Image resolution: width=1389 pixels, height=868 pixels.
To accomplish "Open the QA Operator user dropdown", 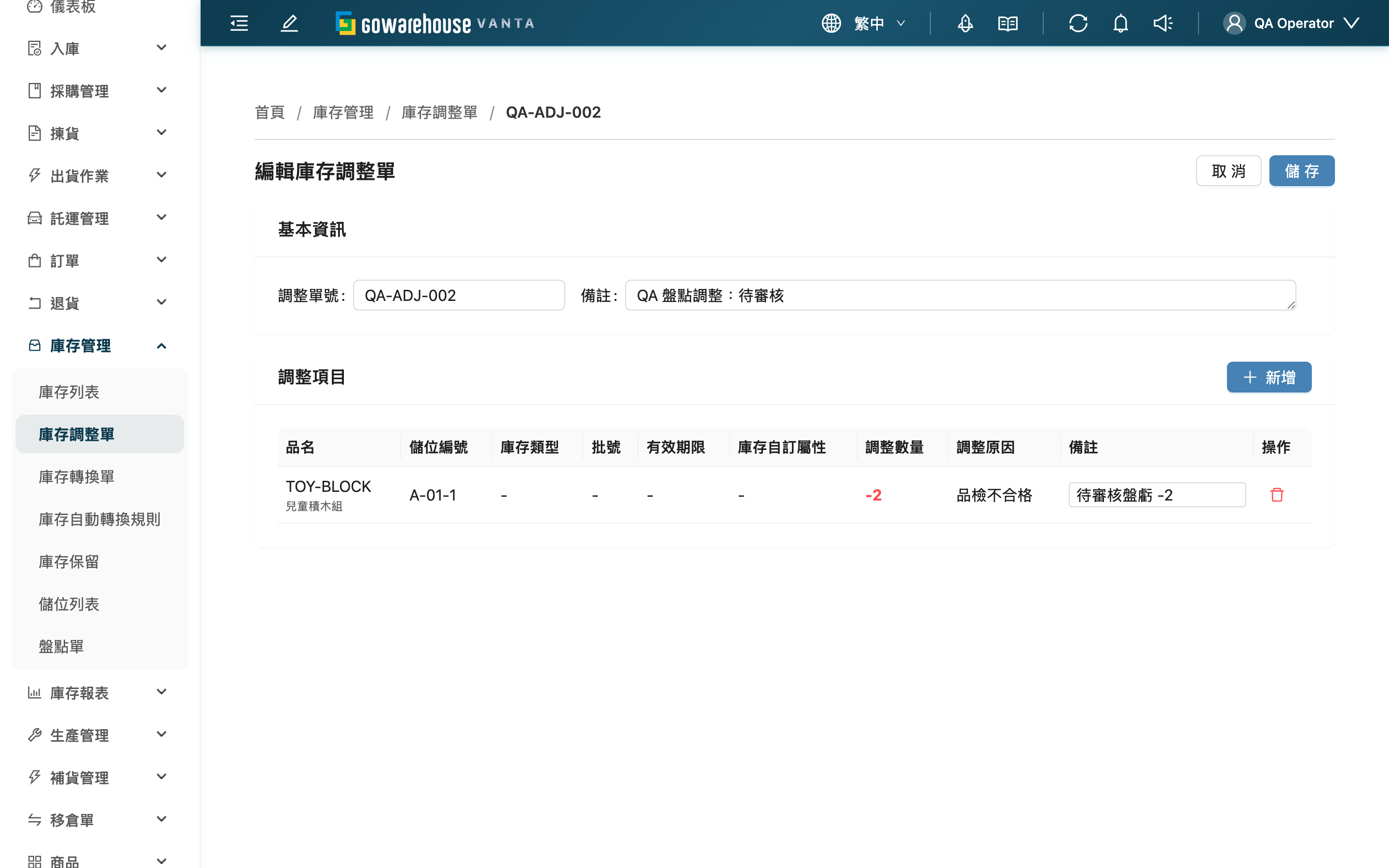I will [1292, 23].
